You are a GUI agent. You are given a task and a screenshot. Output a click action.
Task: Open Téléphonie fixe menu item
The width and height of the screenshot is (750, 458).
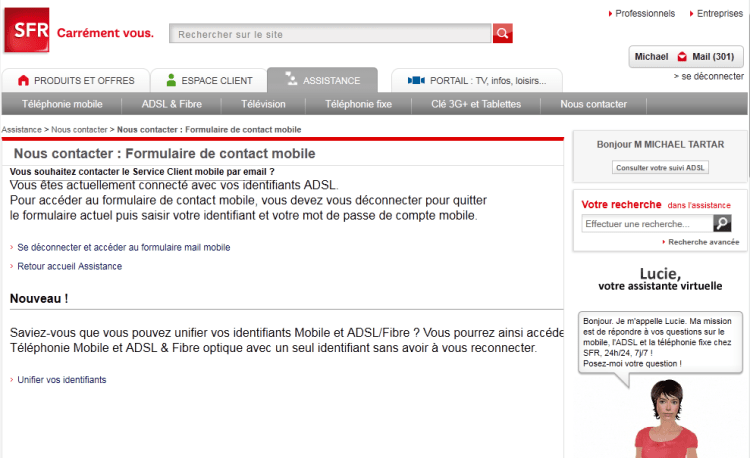[x=358, y=104]
